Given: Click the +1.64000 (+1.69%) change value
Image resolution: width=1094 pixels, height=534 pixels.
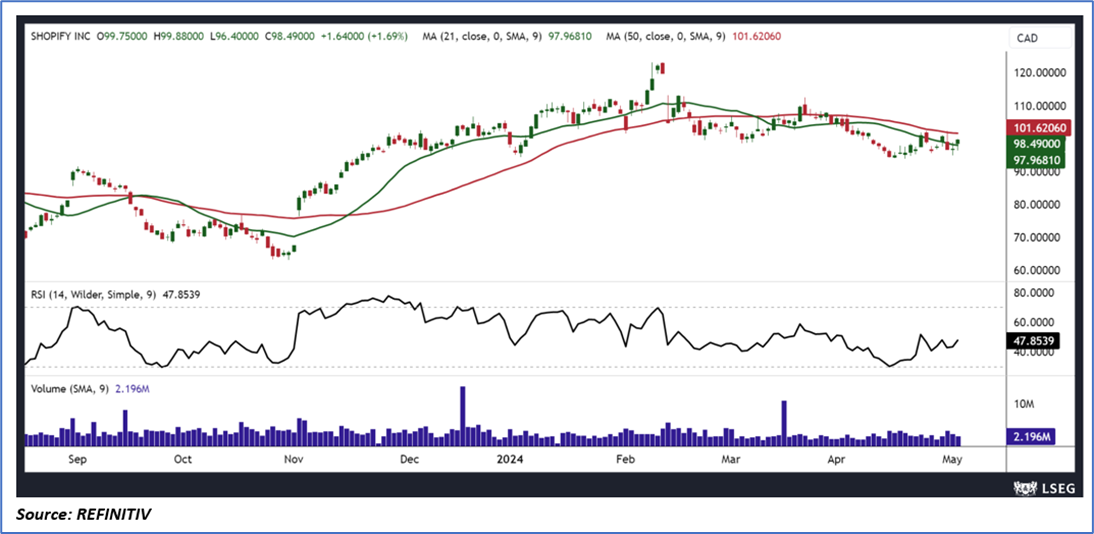Looking at the screenshot, I should point(366,35).
